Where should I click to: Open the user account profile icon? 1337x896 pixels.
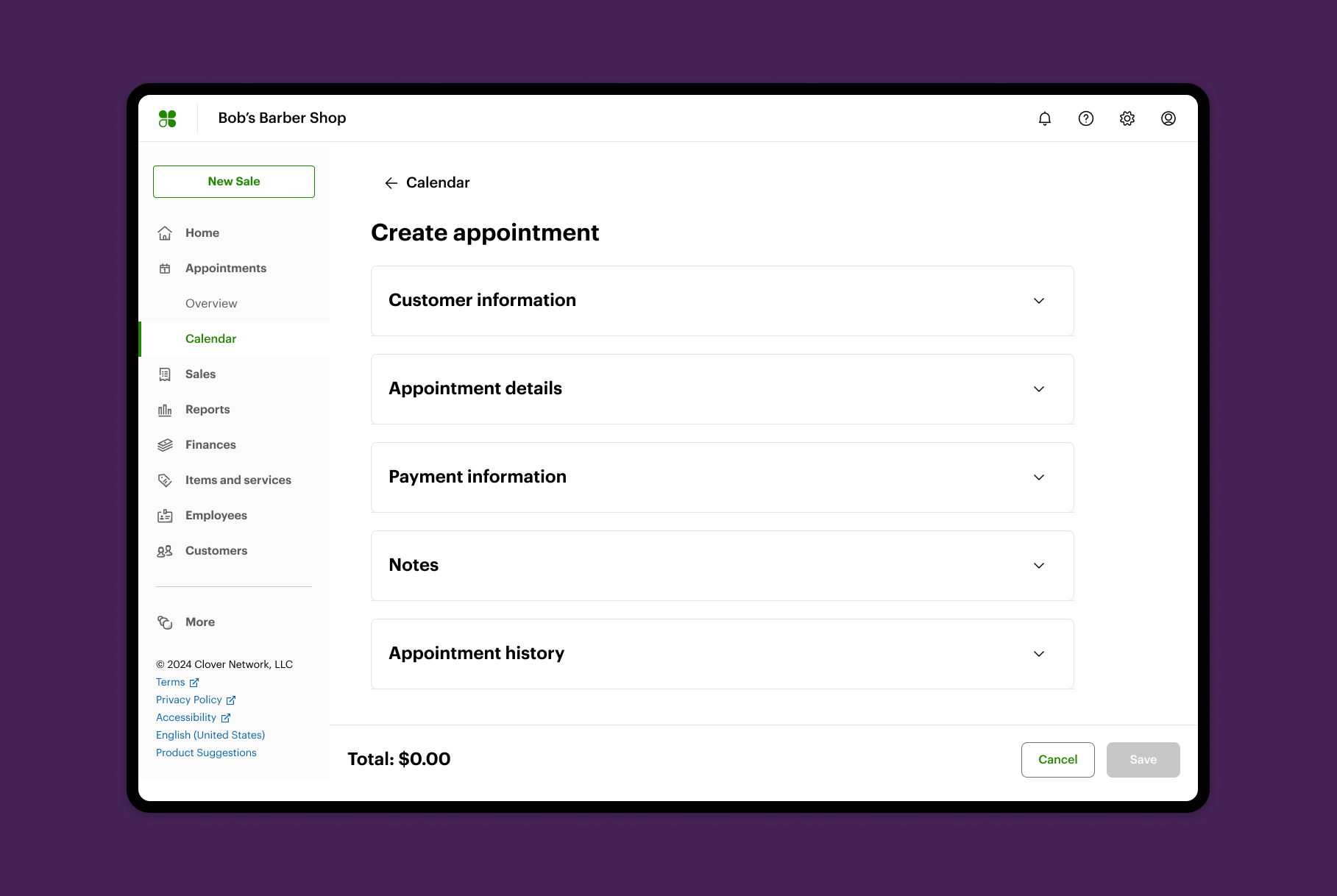(x=1168, y=118)
